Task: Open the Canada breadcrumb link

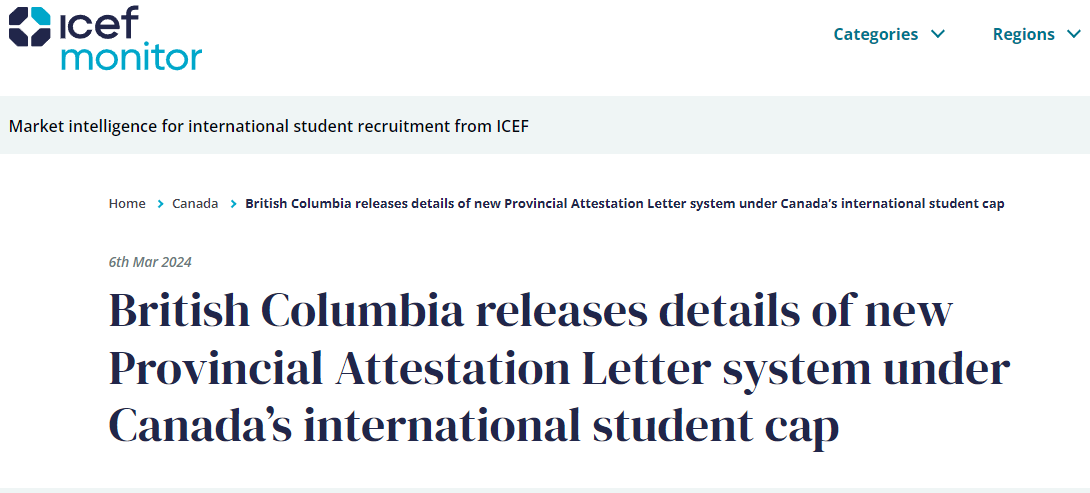Action: pos(195,204)
